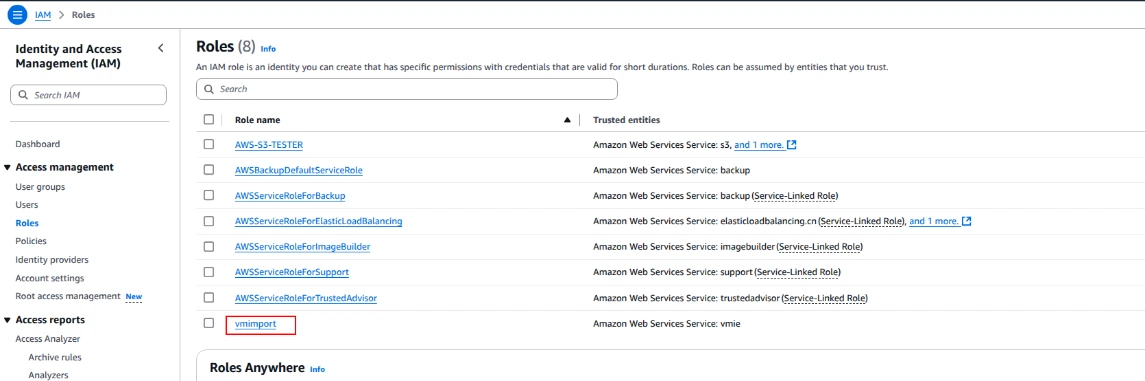This screenshot has width=1145, height=381.
Task: Open the AWSServiceRoleForSupport role
Action: (x=292, y=272)
